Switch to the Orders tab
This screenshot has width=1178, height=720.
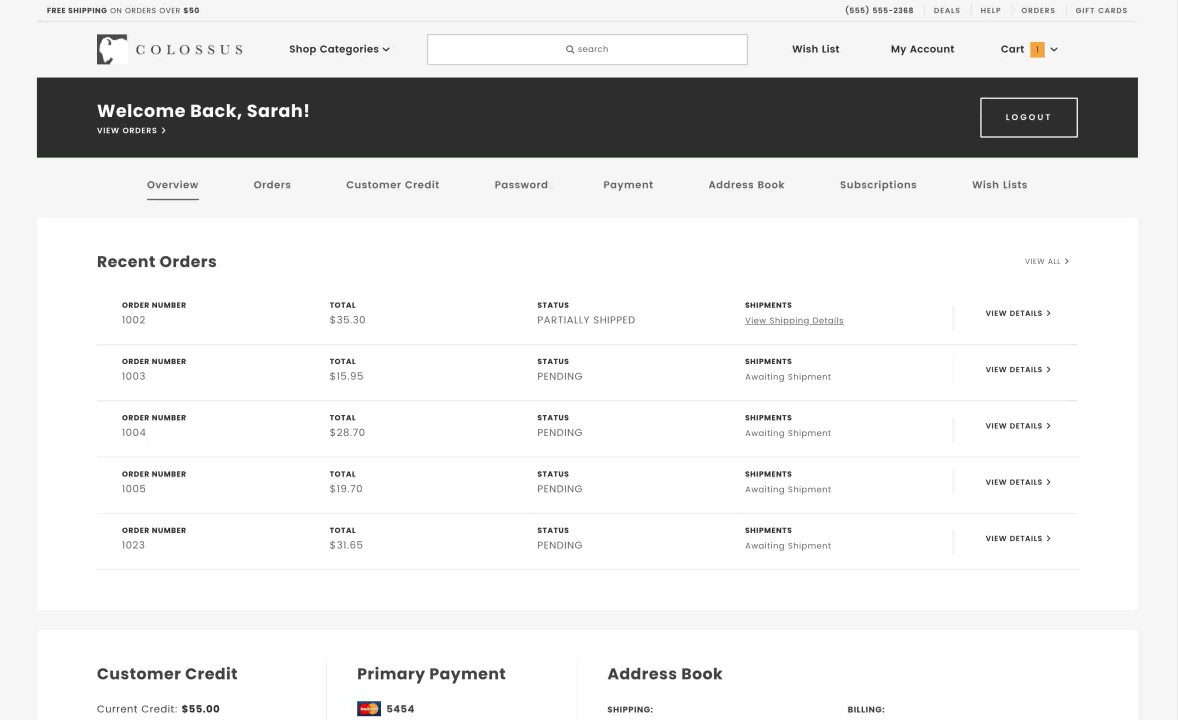pyautogui.click(x=272, y=185)
